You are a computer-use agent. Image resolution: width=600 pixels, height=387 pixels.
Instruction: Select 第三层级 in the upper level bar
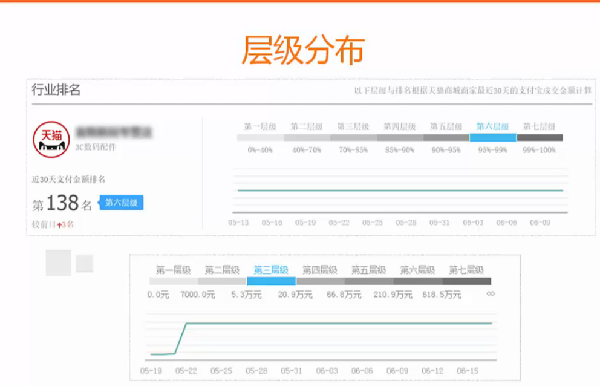coord(353,126)
